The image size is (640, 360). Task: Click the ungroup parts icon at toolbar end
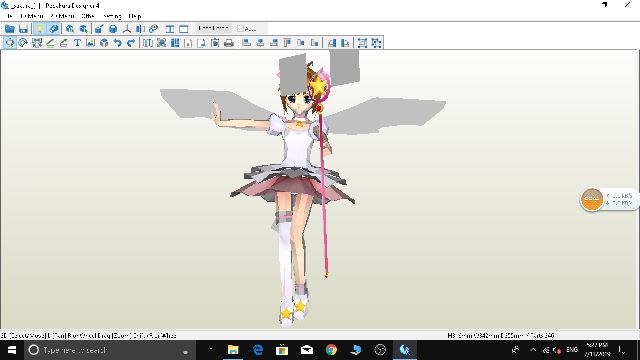coord(376,42)
